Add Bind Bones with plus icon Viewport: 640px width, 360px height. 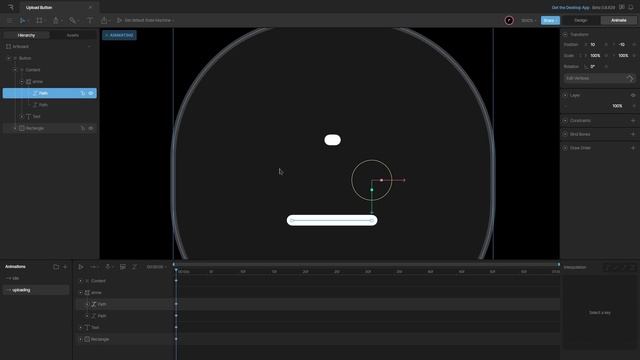coord(633,134)
